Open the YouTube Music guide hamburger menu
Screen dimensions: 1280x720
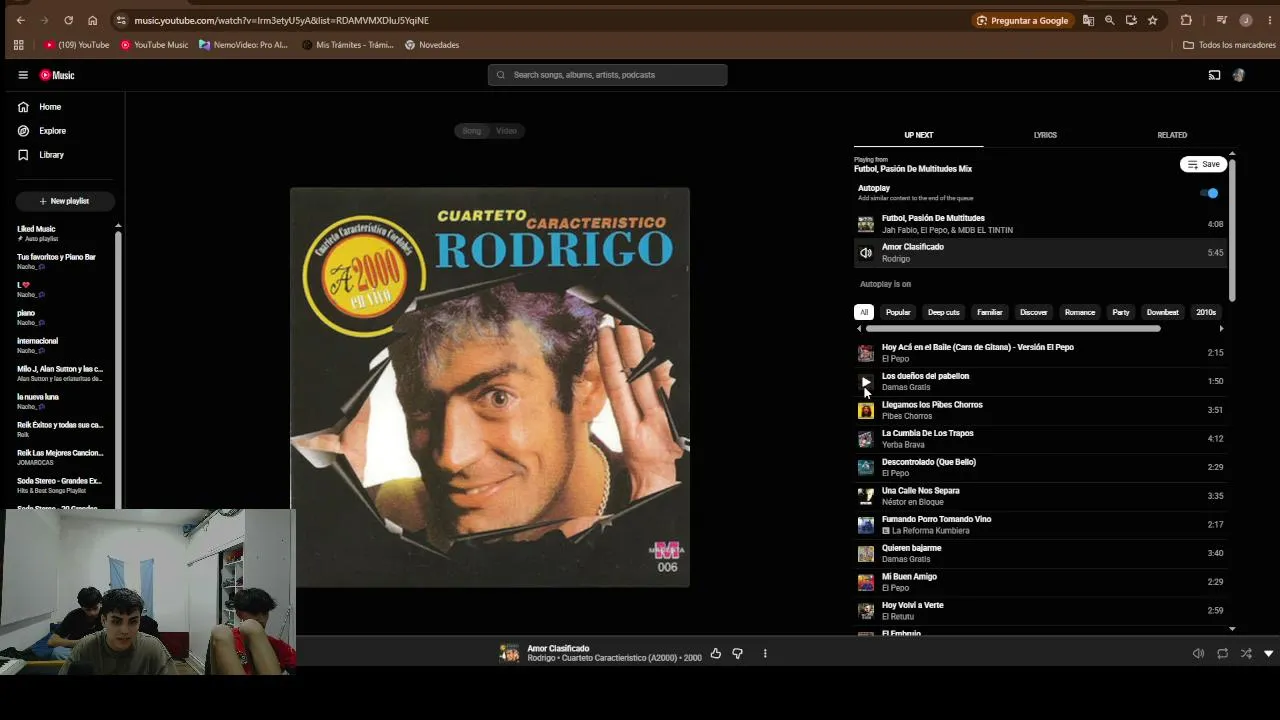click(23, 75)
